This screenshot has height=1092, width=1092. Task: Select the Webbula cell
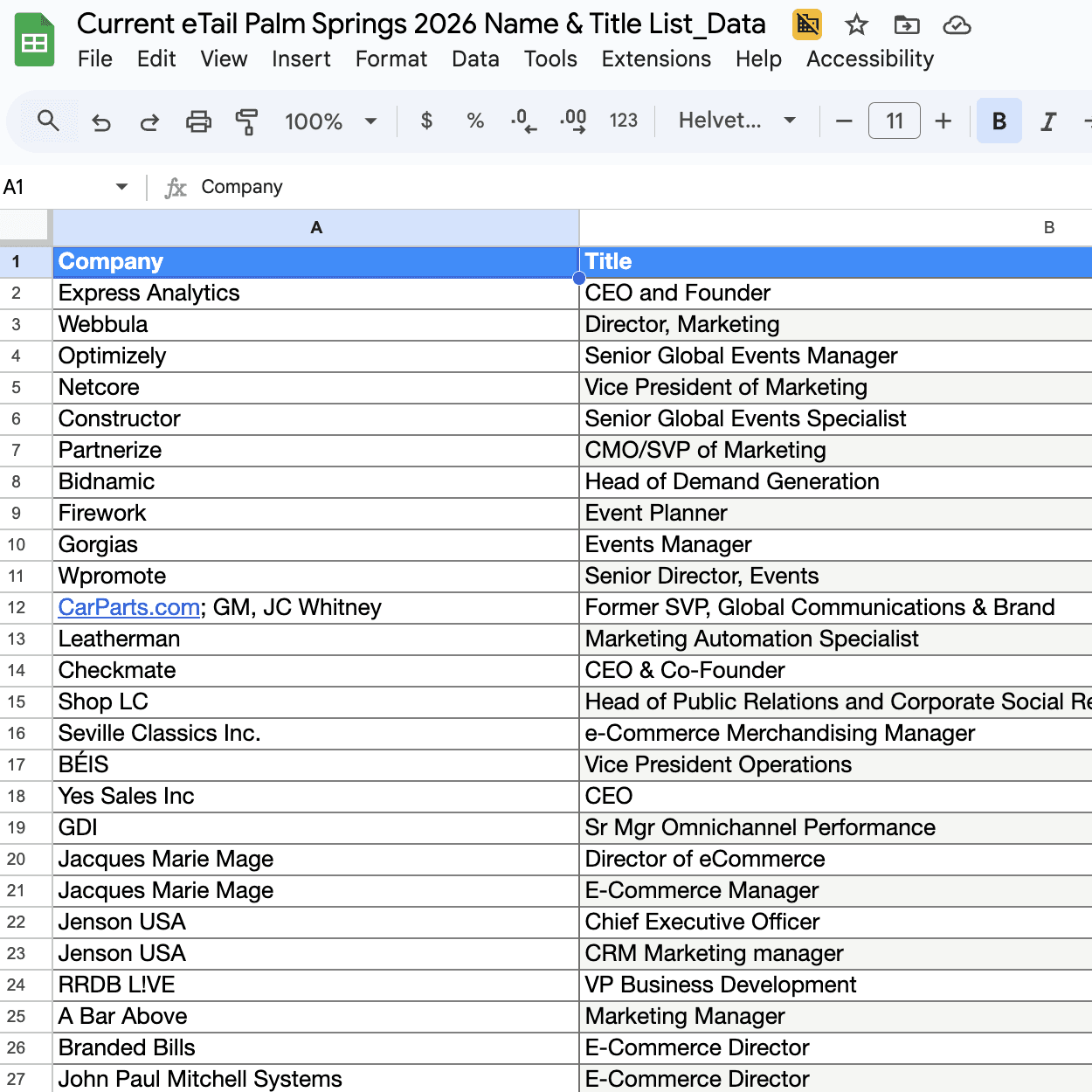(316, 325)
